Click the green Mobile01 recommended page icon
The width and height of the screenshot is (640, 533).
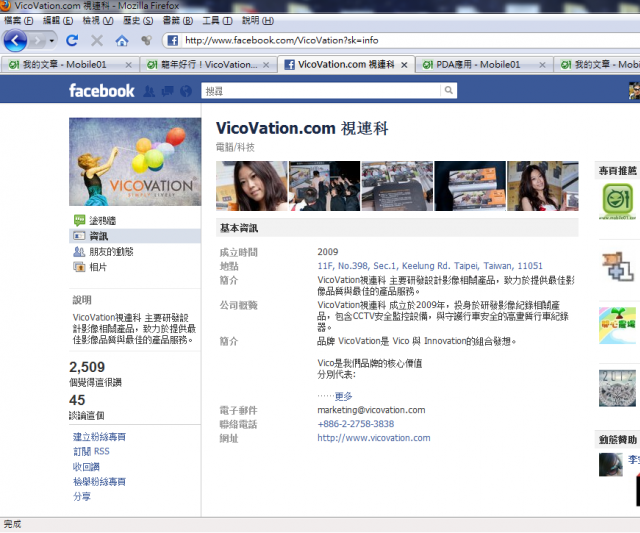(617, 201)
